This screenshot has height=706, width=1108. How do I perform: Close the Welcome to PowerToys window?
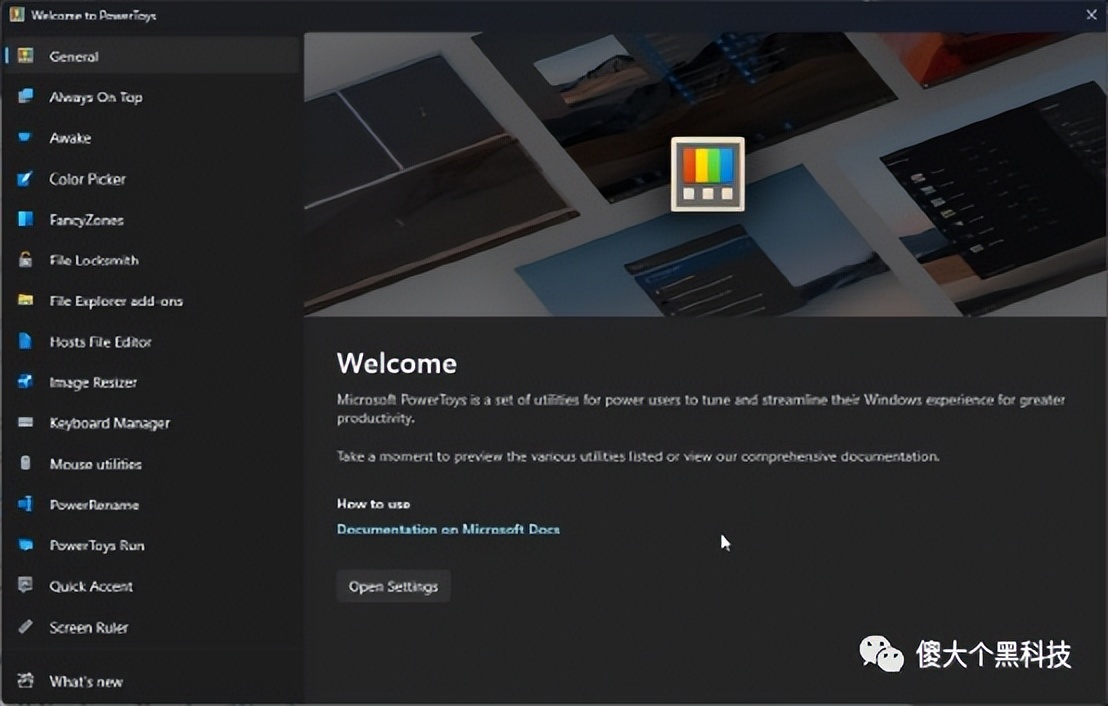(x=1091, y=14)
